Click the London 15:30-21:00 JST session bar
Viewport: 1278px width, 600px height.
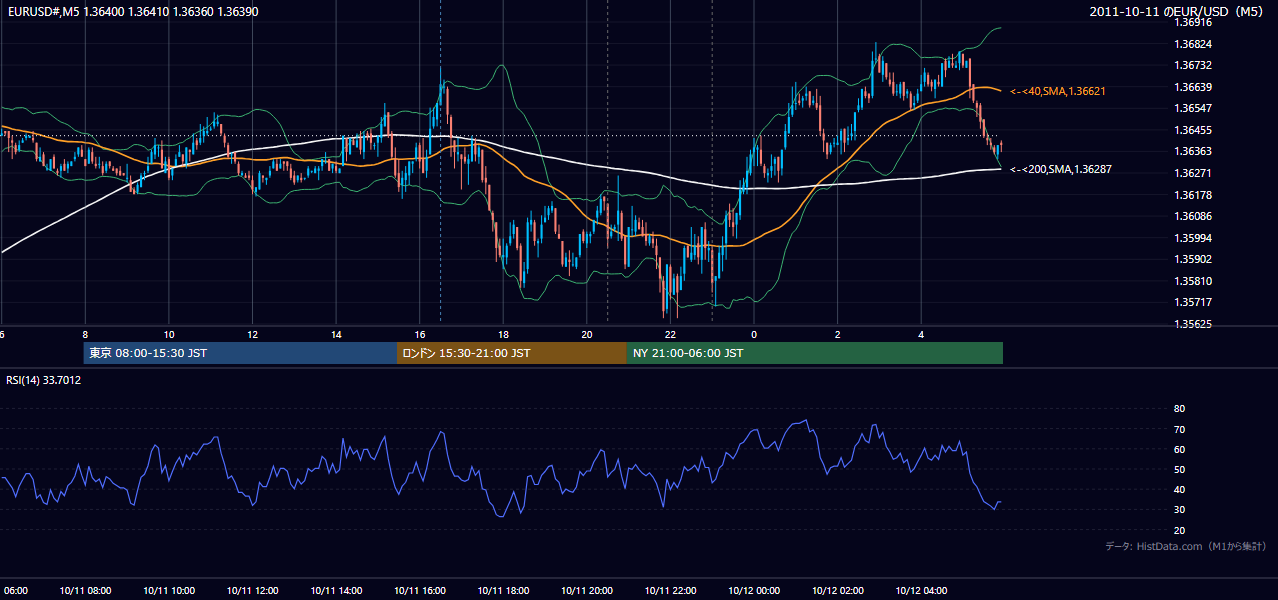point(512,353)
